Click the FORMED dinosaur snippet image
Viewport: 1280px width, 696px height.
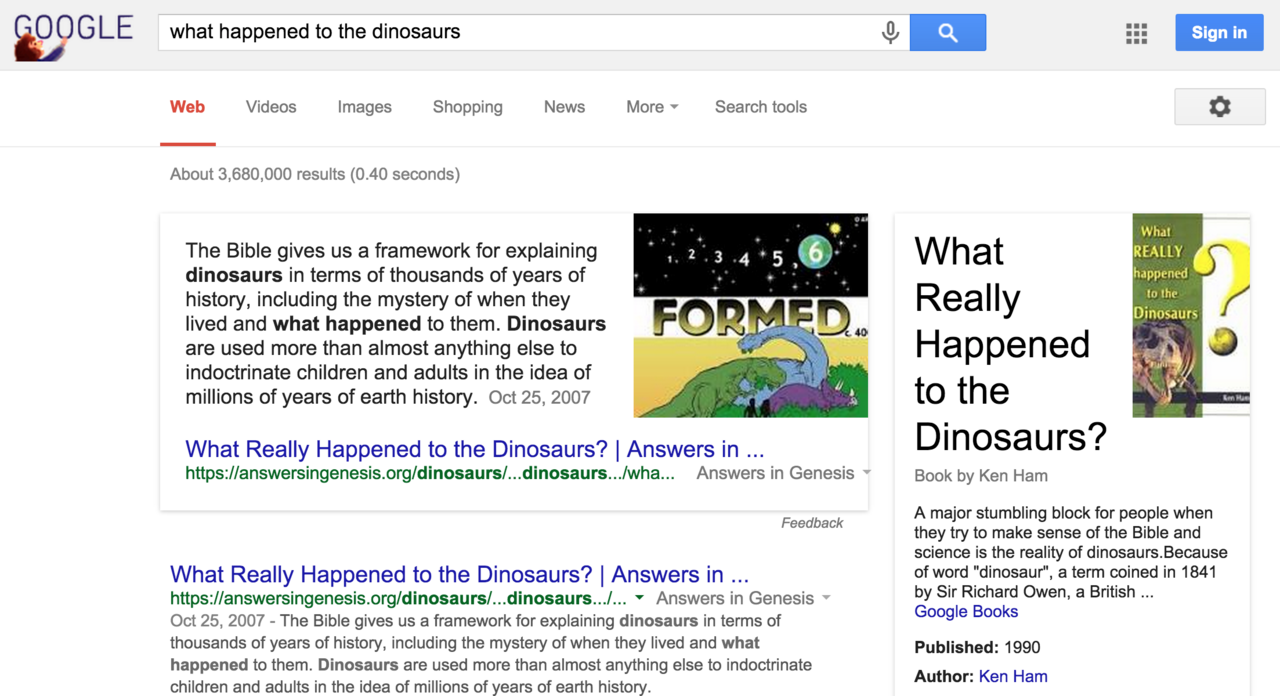751,315
